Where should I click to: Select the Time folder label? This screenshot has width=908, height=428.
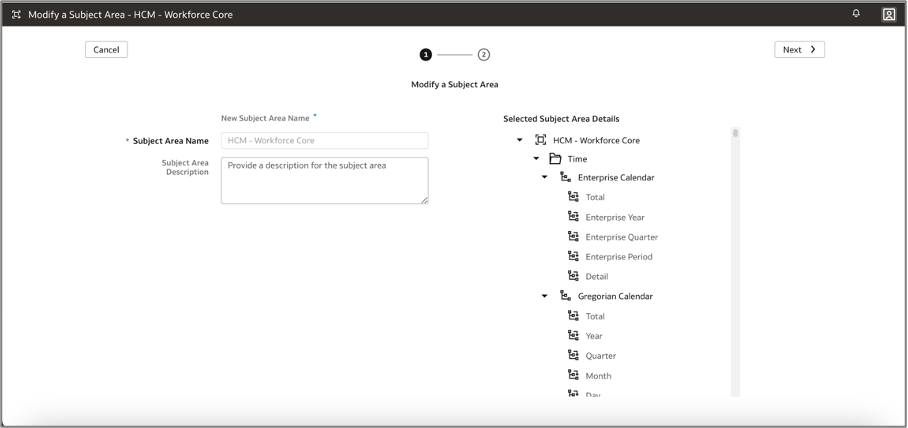(x=577, y=159)
